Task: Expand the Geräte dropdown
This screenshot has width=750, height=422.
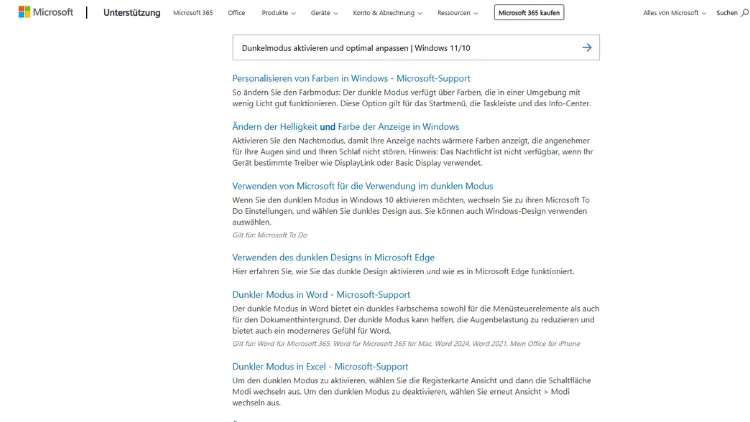Action: [324, 13]
